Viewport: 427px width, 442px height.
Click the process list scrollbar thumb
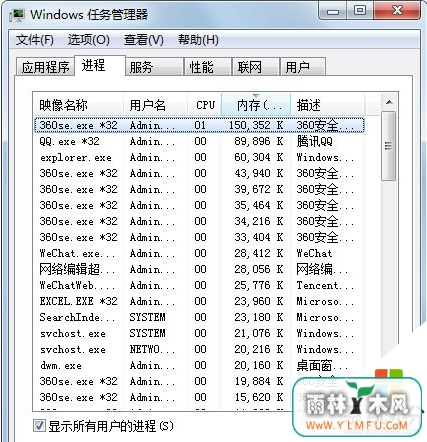[388, 146]
